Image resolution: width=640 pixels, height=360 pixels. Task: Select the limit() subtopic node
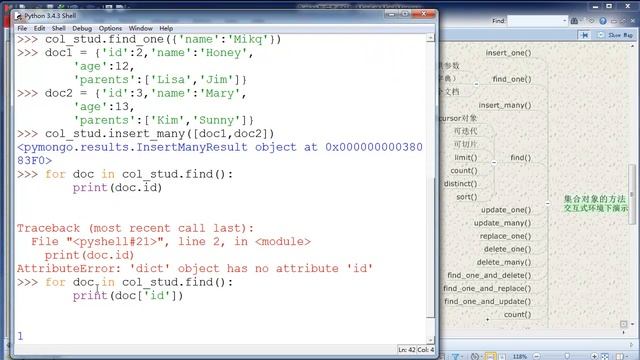466,157
